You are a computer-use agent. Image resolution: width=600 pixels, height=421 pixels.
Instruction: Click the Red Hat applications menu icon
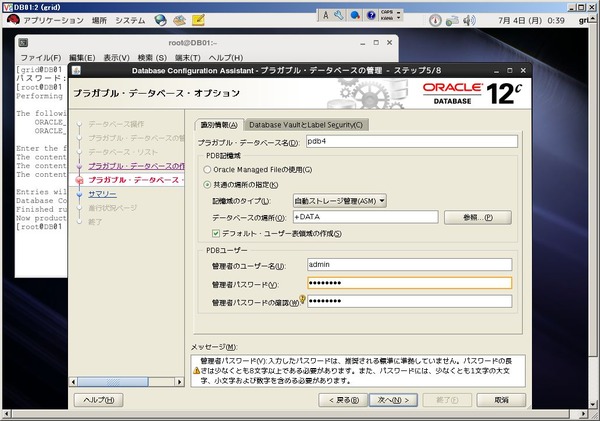[13, 20]
